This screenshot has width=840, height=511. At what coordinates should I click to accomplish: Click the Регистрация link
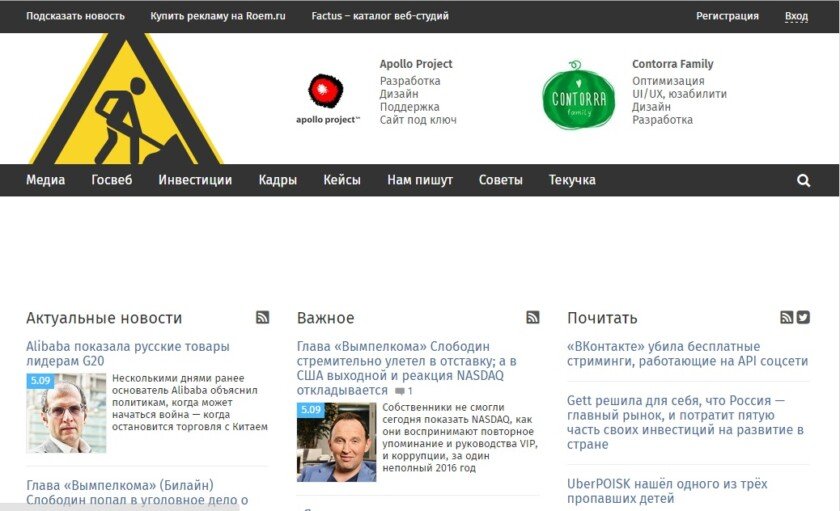click(727, 16)
